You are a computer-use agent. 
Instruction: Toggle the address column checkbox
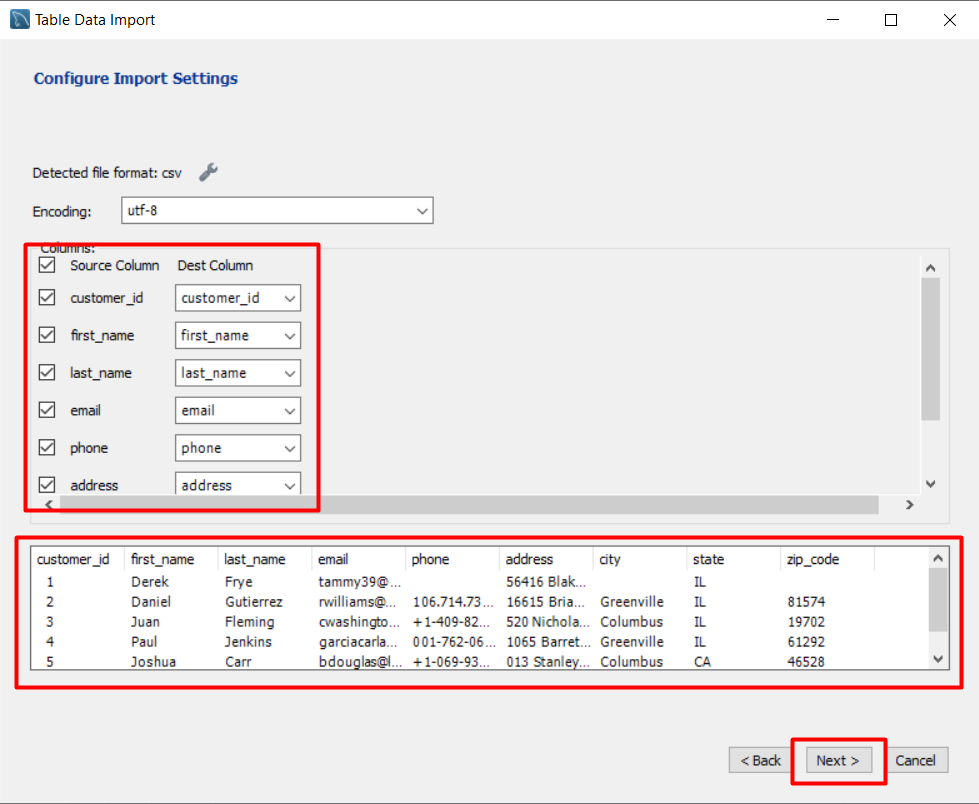point(46,484)
